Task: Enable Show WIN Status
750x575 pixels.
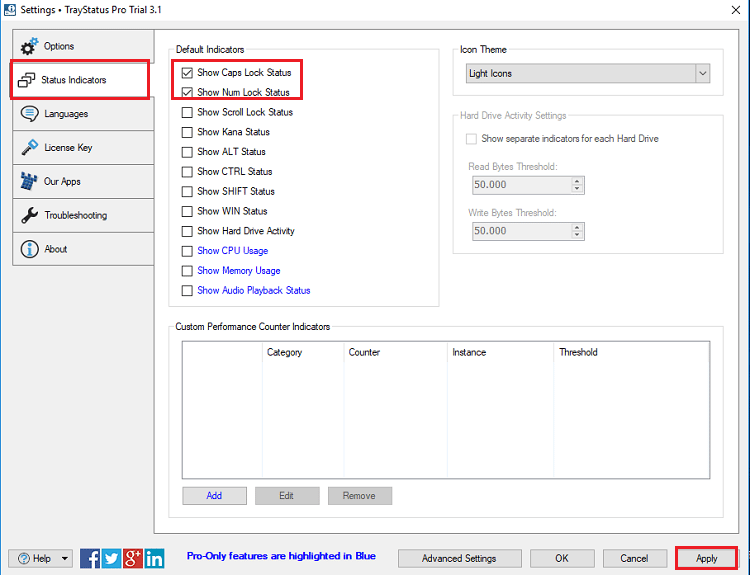Action: pos(187,211)
